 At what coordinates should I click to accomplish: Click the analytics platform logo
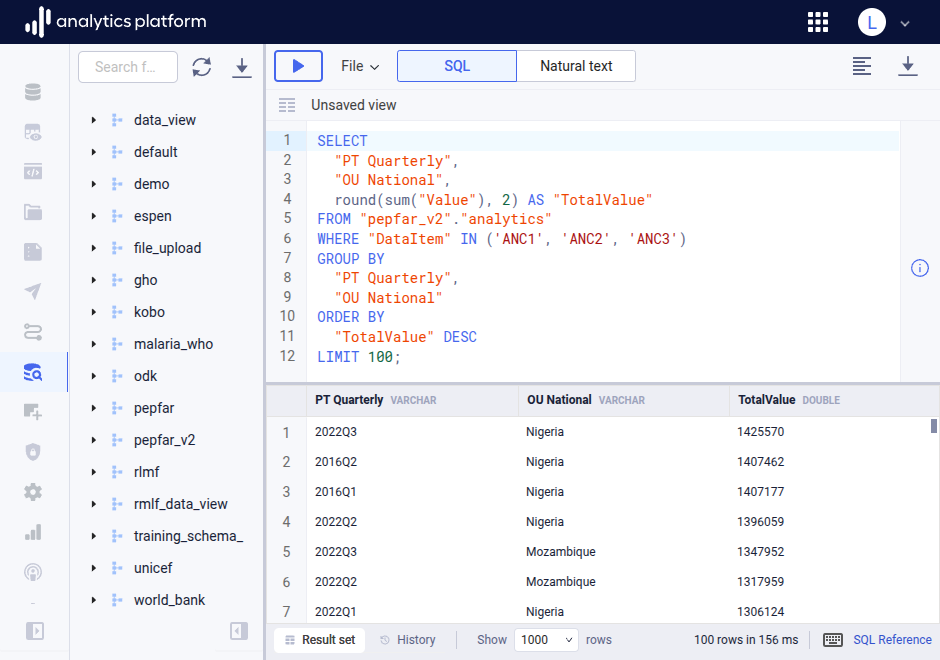pyautogui.click(x=115, y=22)
